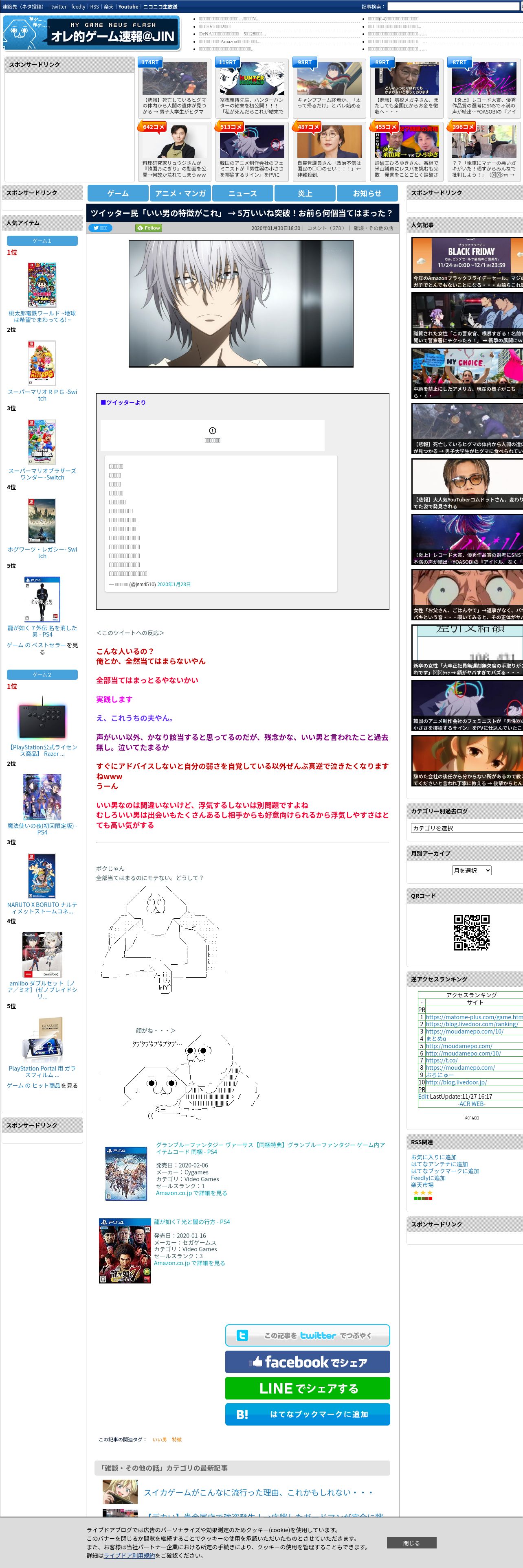Screen dimensions: 523x1568
Task: Open the MY CHOICE America article thumbnail
Action: click(x=467, y=373)
